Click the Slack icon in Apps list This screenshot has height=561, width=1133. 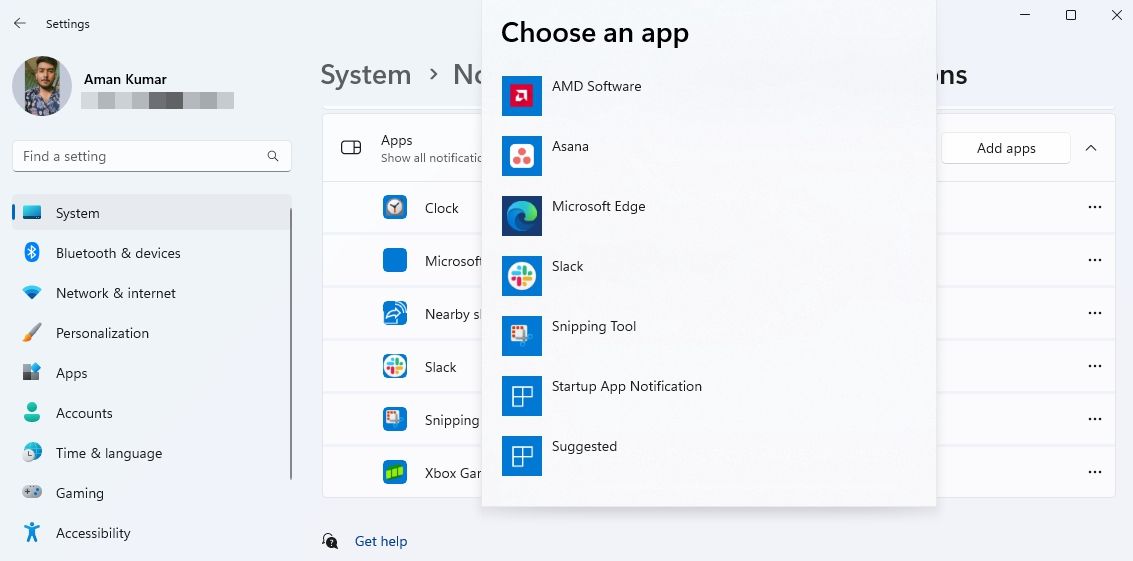(x=395, y=367)
